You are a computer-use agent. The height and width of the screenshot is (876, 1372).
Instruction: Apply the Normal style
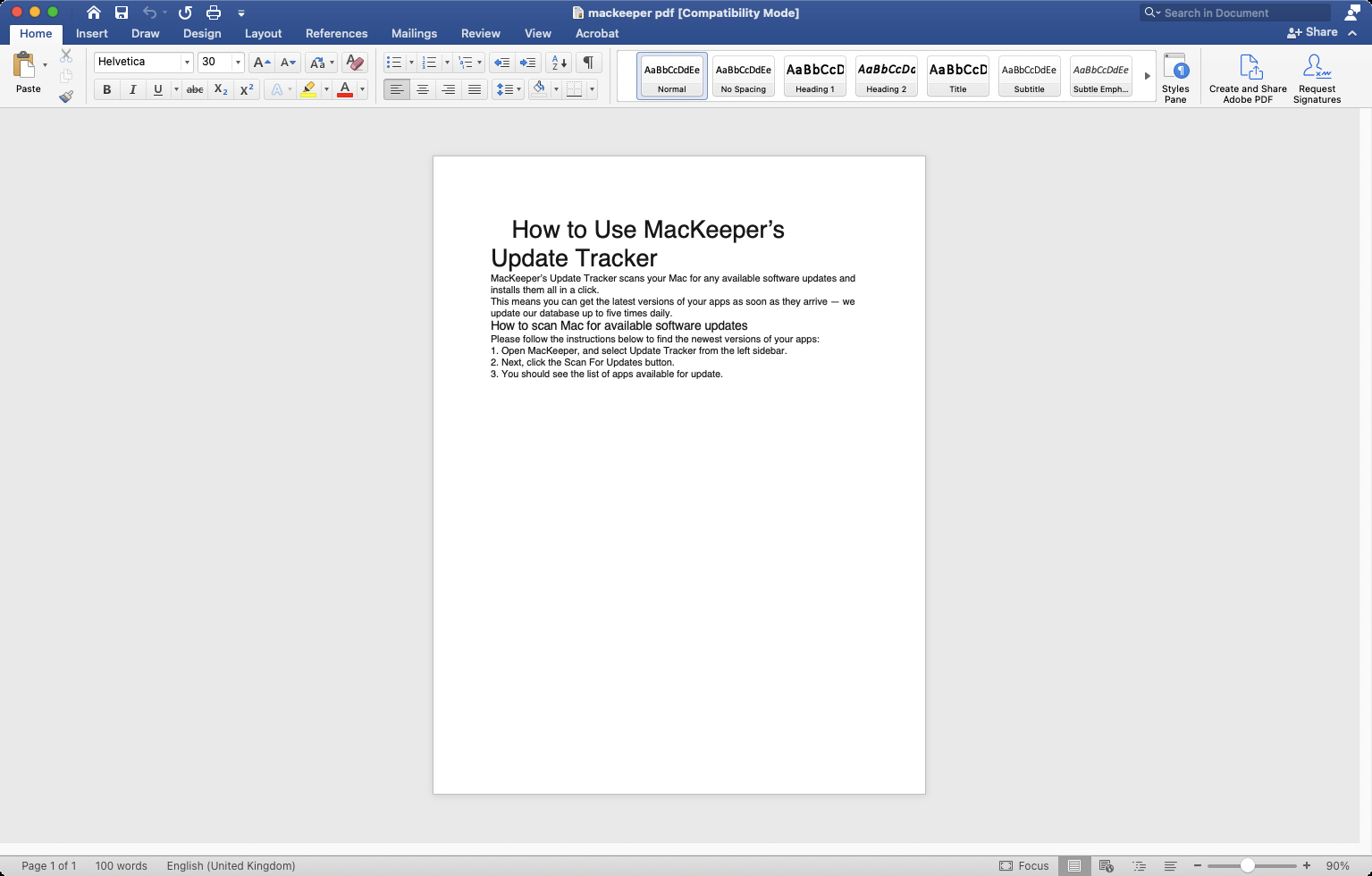point(672,76)
